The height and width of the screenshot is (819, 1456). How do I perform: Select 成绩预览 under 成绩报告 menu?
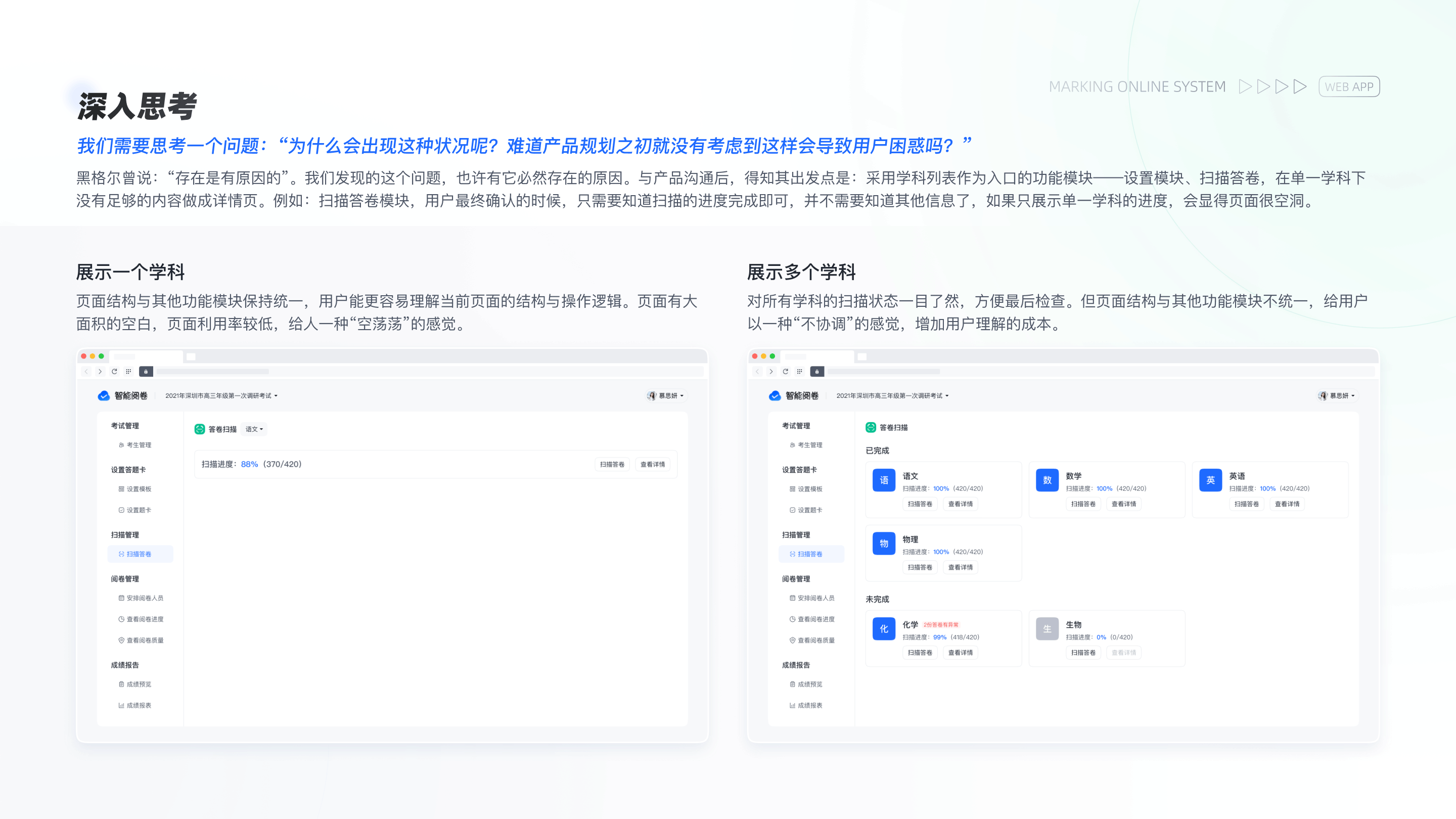pyautogui.click(x=139, y=684)
